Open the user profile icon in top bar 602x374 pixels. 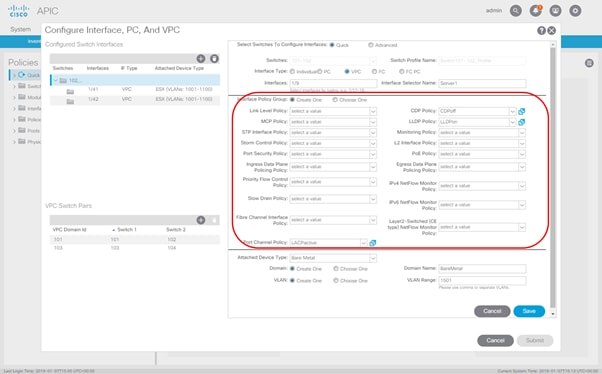click(555, 11)
